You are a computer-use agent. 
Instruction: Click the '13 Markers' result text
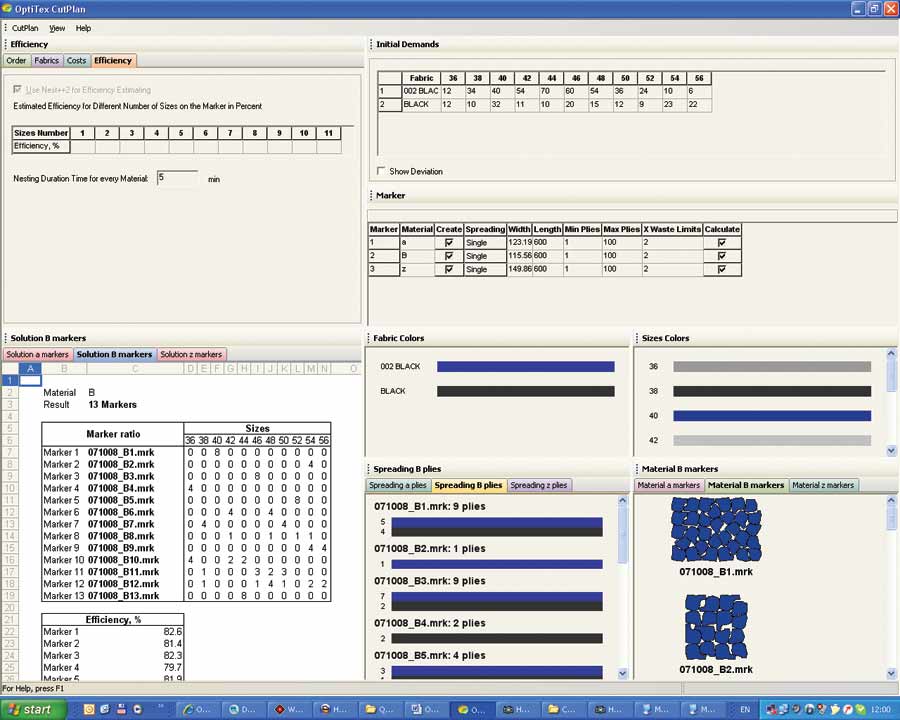point(112,405)
